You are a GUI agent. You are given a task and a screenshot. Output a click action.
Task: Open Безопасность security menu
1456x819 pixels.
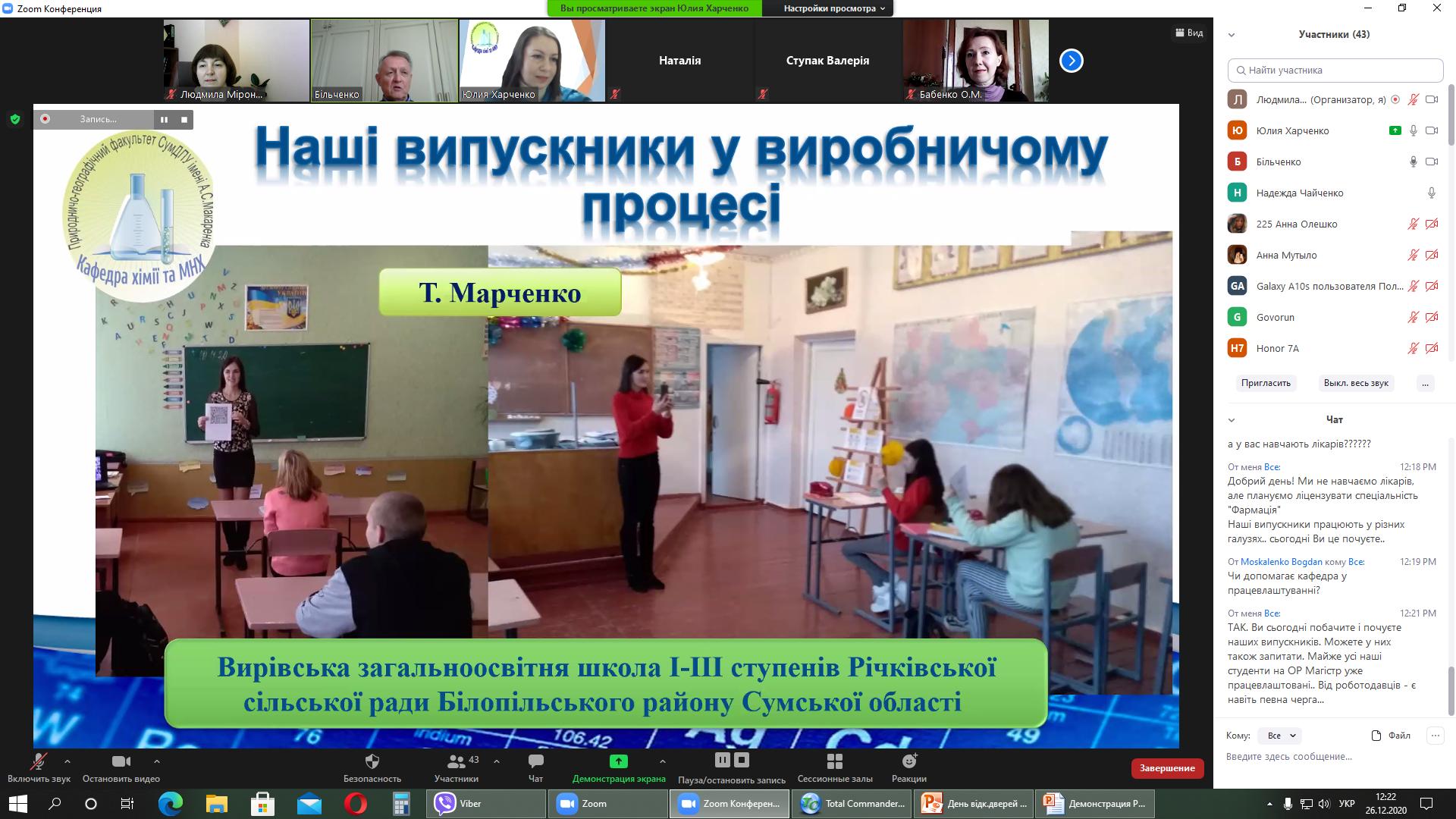coord(372,767)
